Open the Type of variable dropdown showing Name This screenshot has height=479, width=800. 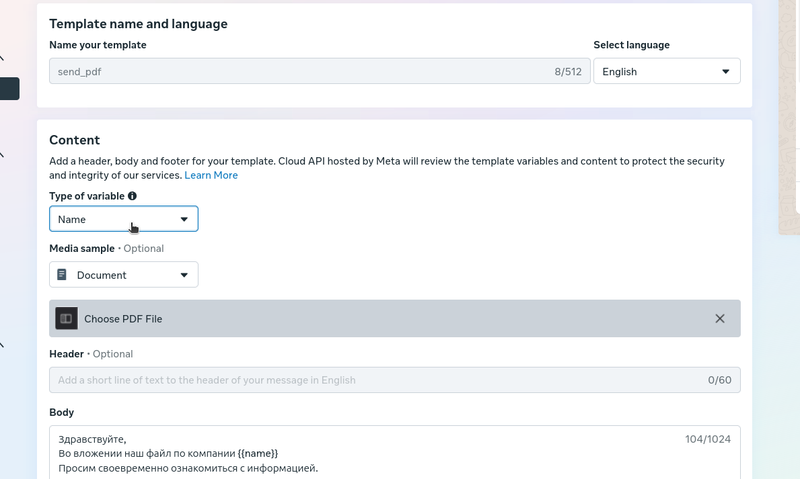[123, 219]
